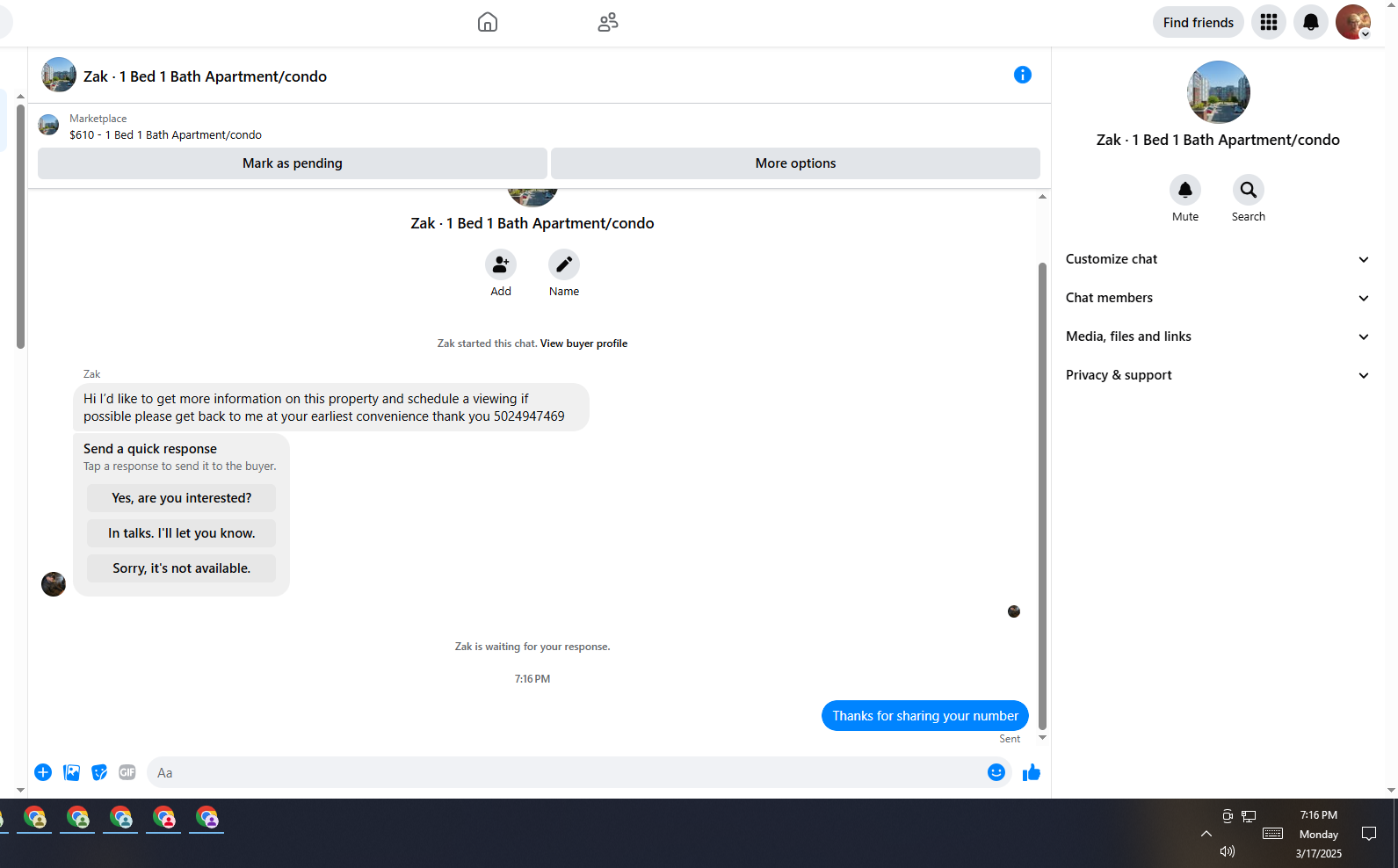The image size is (1398, 868).
Task: Click the attach photo icon in composer
Action: click(x=71, y=772)
